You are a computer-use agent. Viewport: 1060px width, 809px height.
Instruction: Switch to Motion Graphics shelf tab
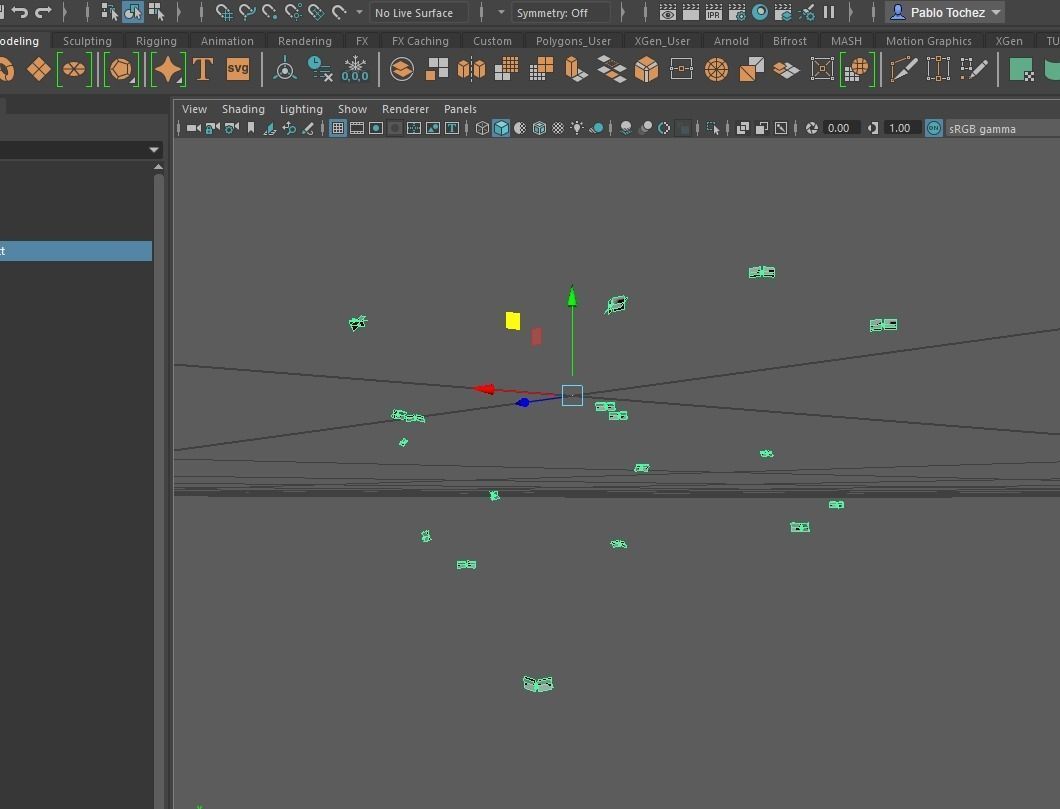pyautogui.click(x=929, y=41)
